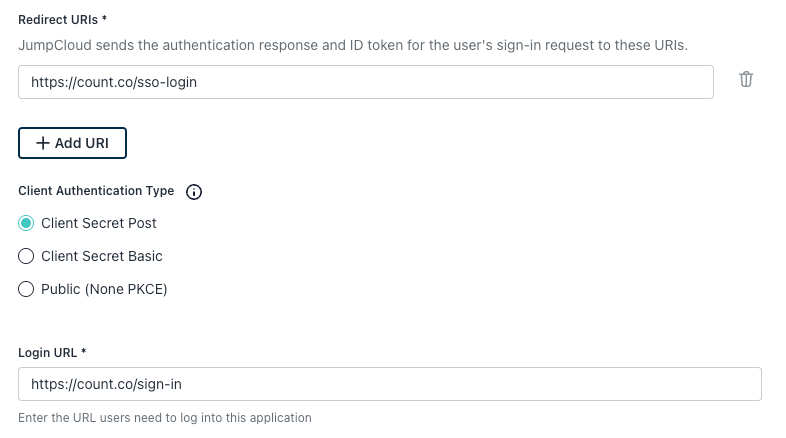Click the Client Authentication Type info icon
The height and width of the screenshot is (438, 786).
194,192
